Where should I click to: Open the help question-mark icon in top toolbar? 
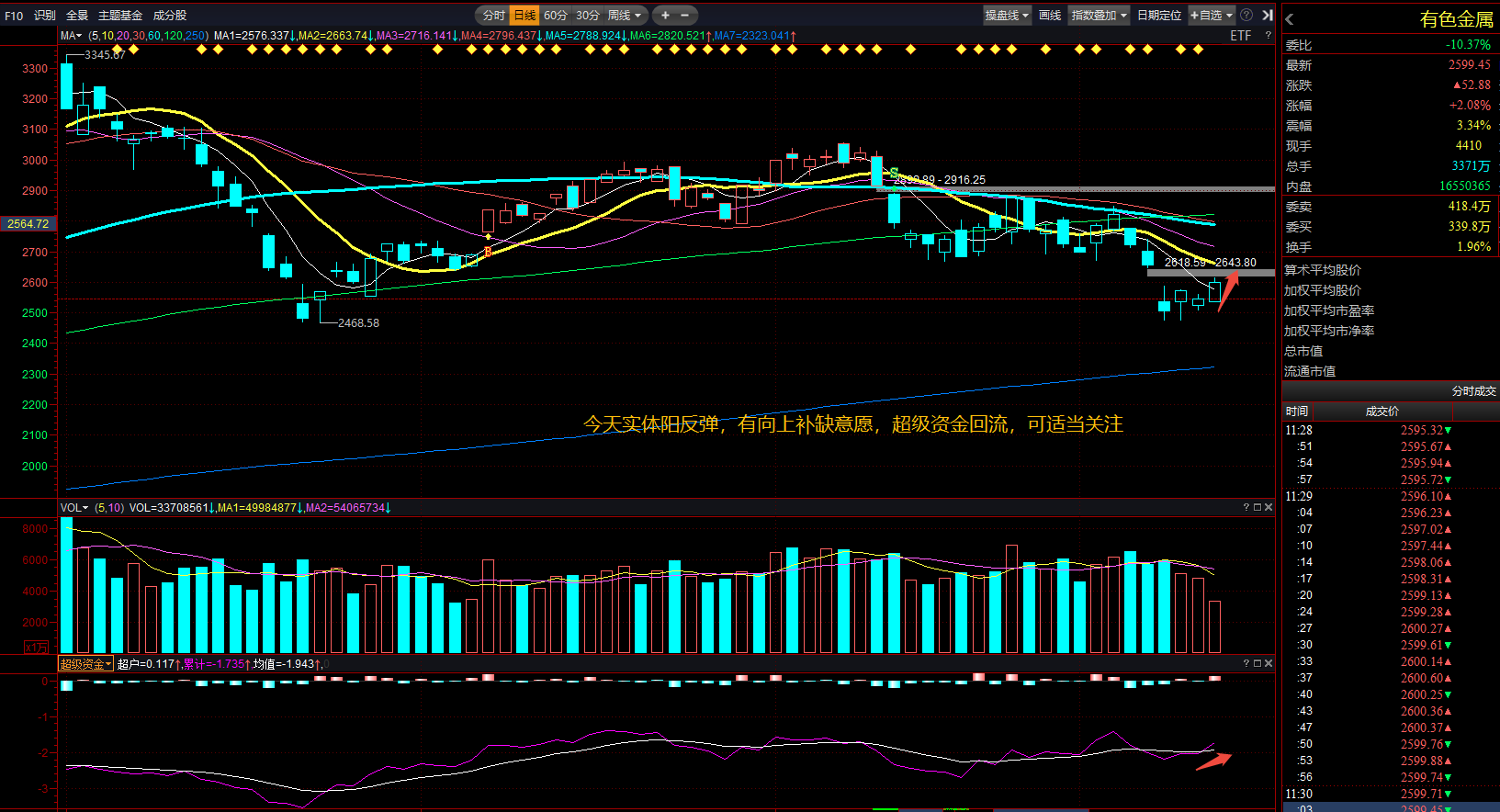[x=1246, y=16]
